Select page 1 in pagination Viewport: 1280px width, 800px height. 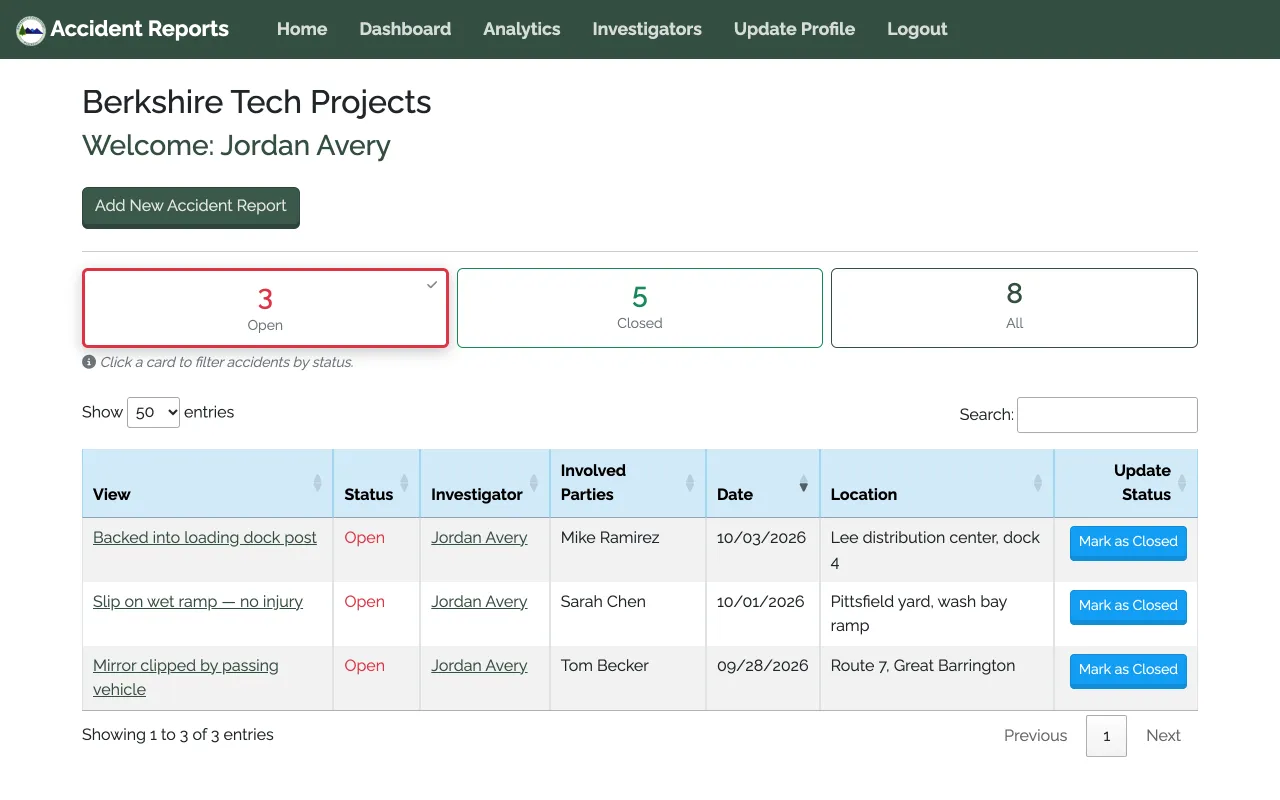(1106, 735)
